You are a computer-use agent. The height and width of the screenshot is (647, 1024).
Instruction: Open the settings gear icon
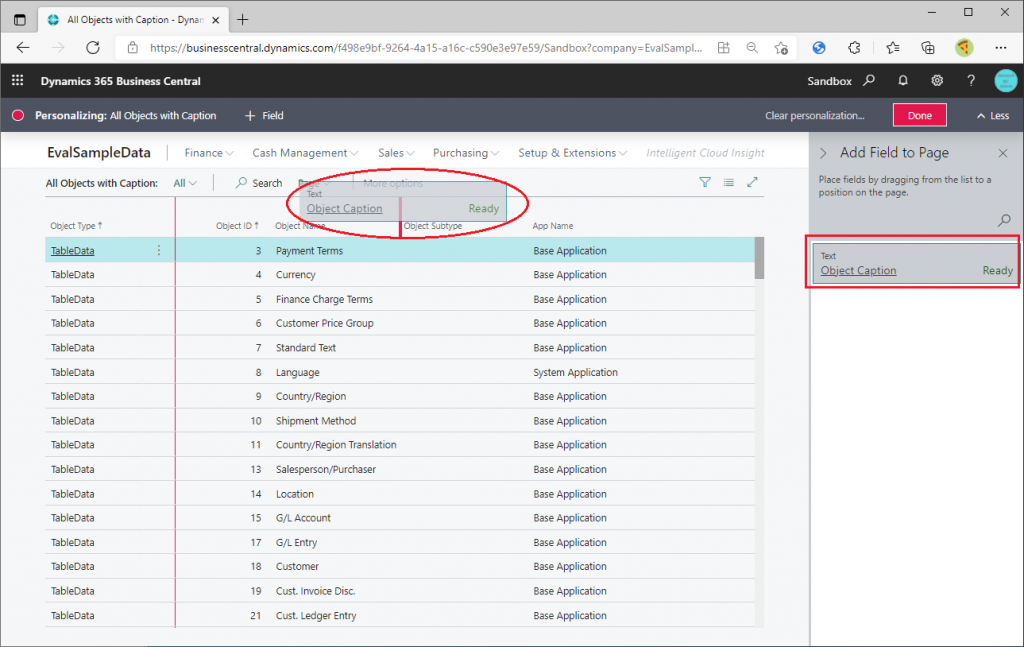pos(937,81)
